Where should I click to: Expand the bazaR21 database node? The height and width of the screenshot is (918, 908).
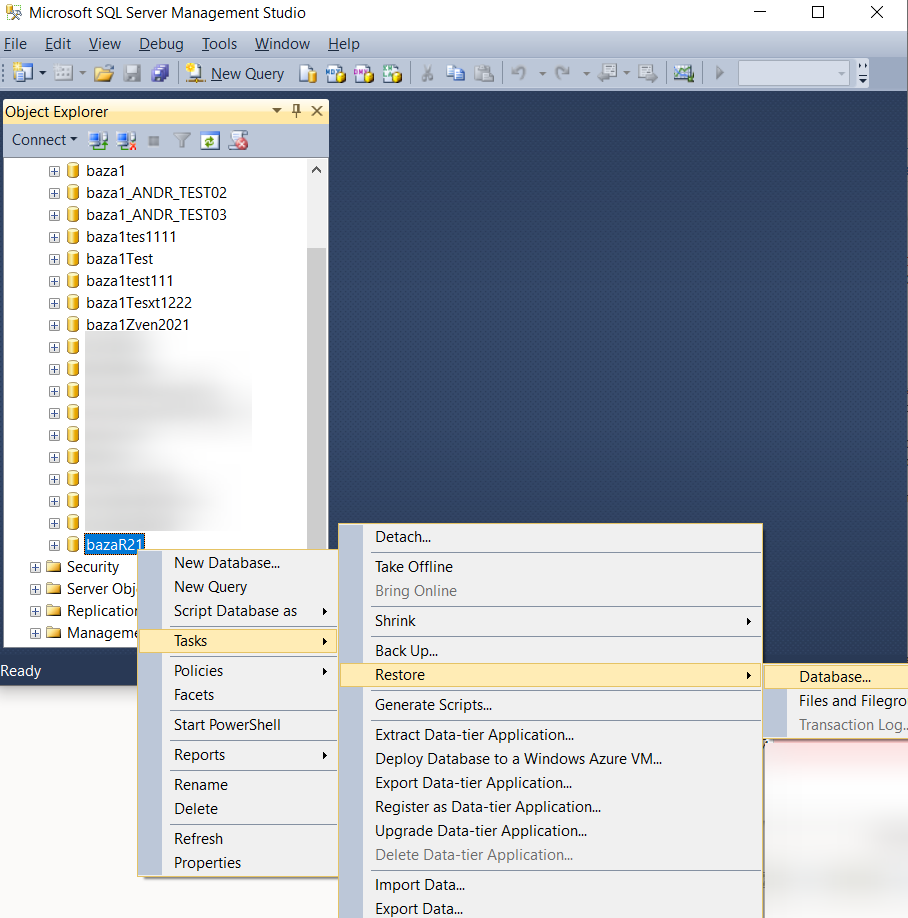point(54,546)
